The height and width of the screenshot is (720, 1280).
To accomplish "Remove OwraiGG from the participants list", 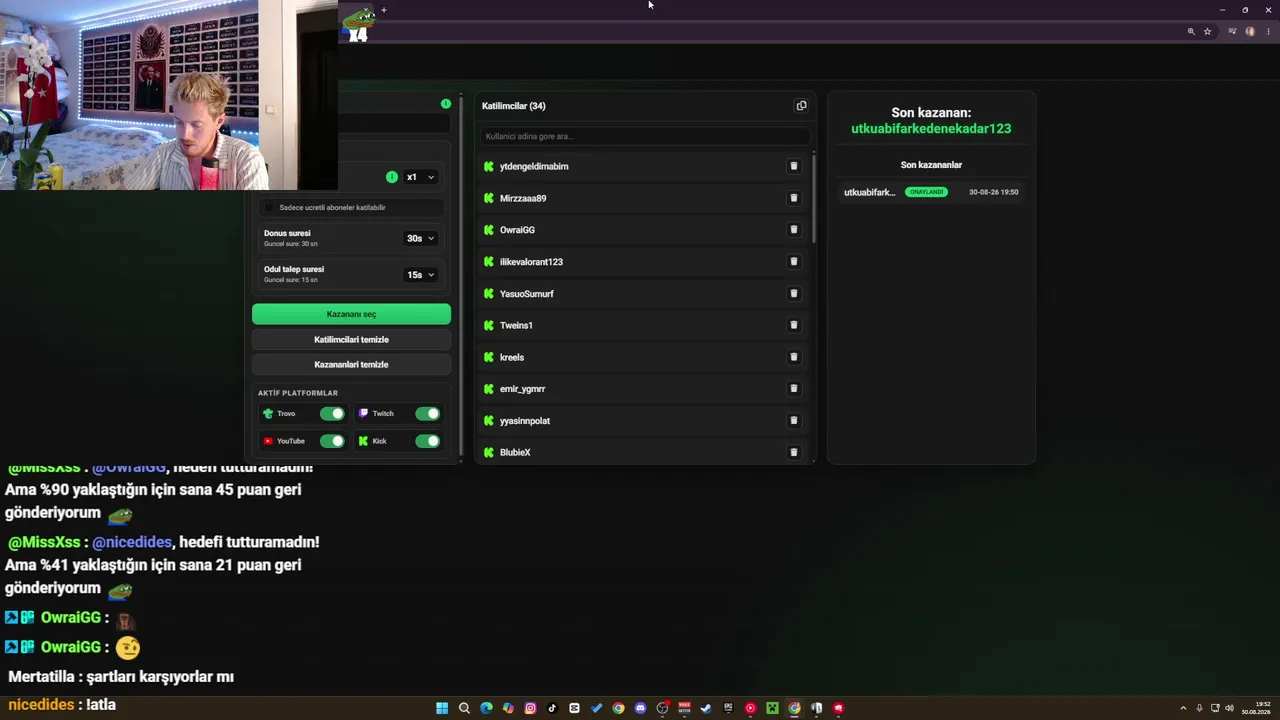I will 794,230.
